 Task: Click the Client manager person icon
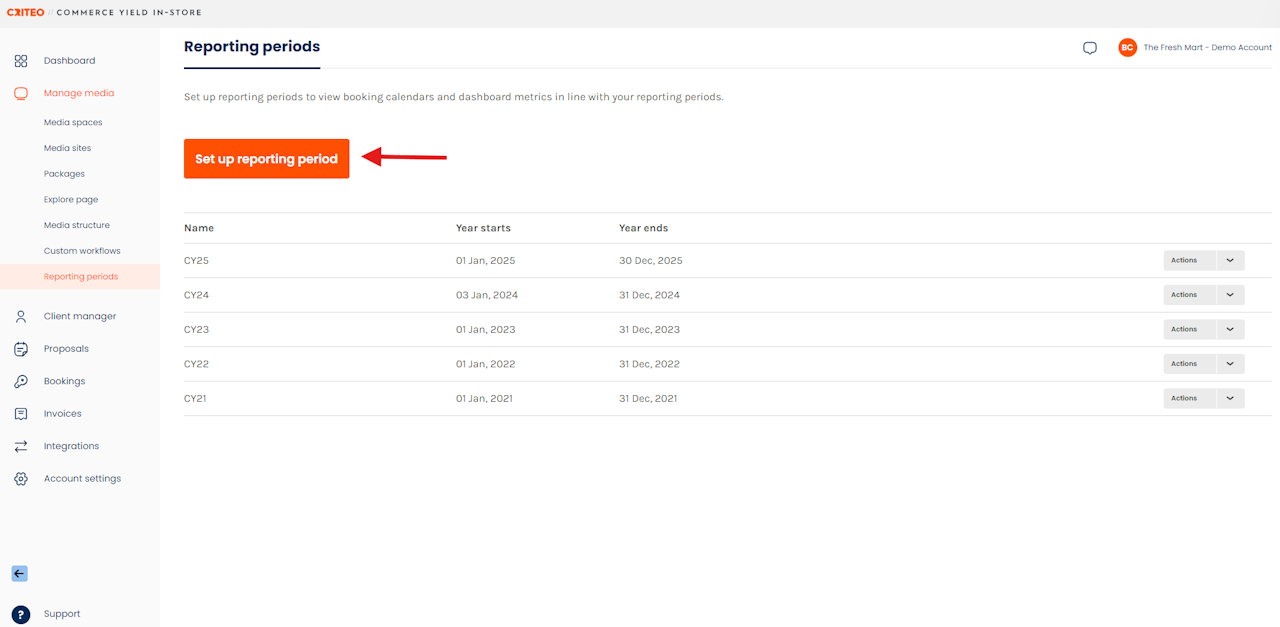pyautogui.click(x=21, y=316)
